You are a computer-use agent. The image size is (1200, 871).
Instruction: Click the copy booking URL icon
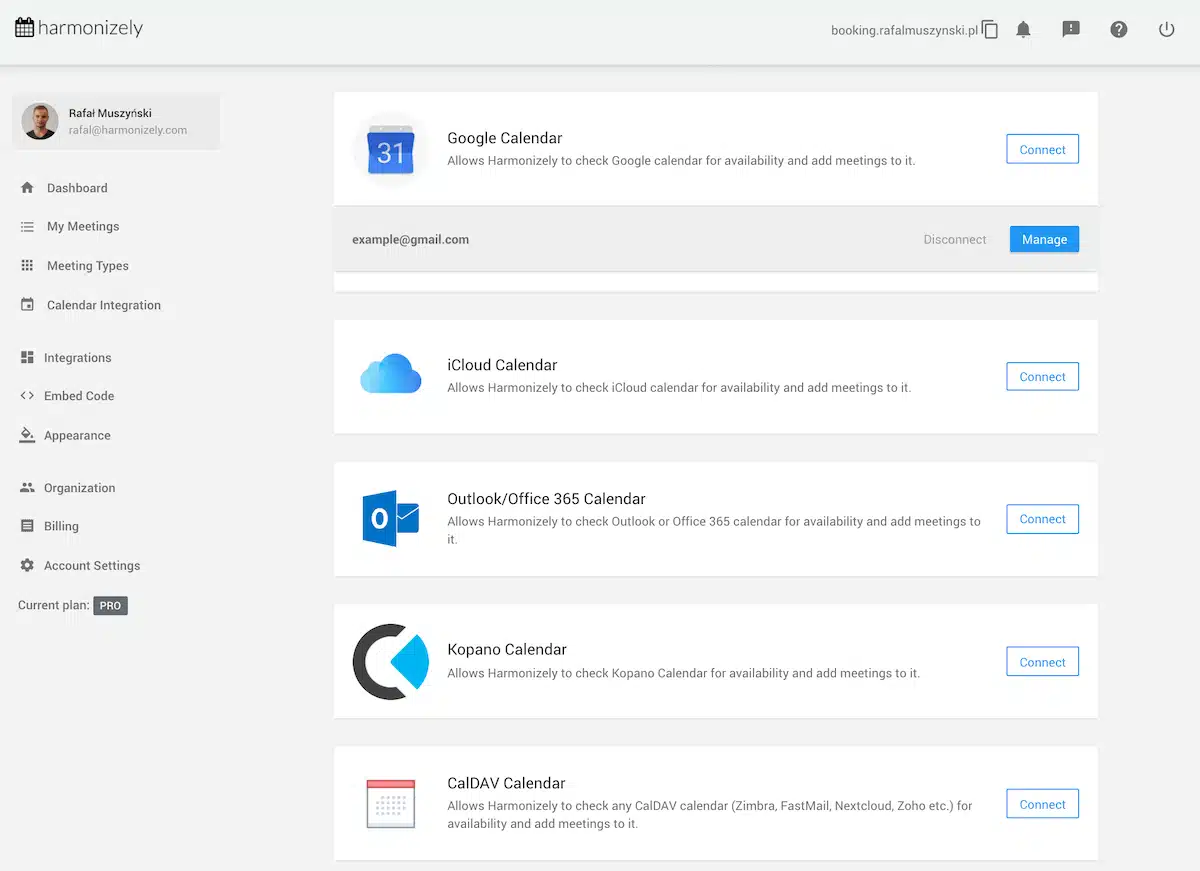point(990,30)
